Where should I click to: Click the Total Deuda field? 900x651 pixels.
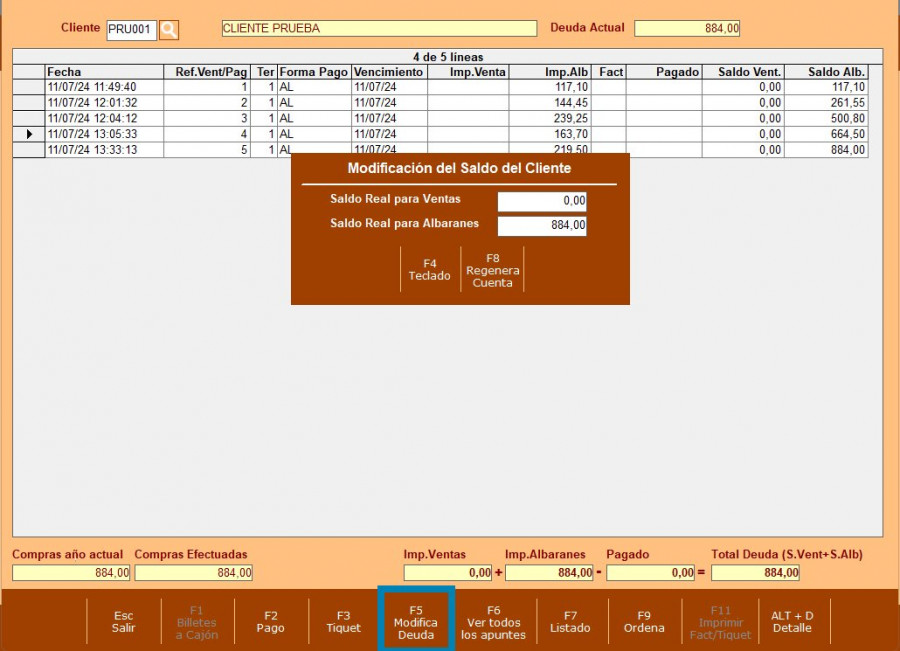click(755, 573)
